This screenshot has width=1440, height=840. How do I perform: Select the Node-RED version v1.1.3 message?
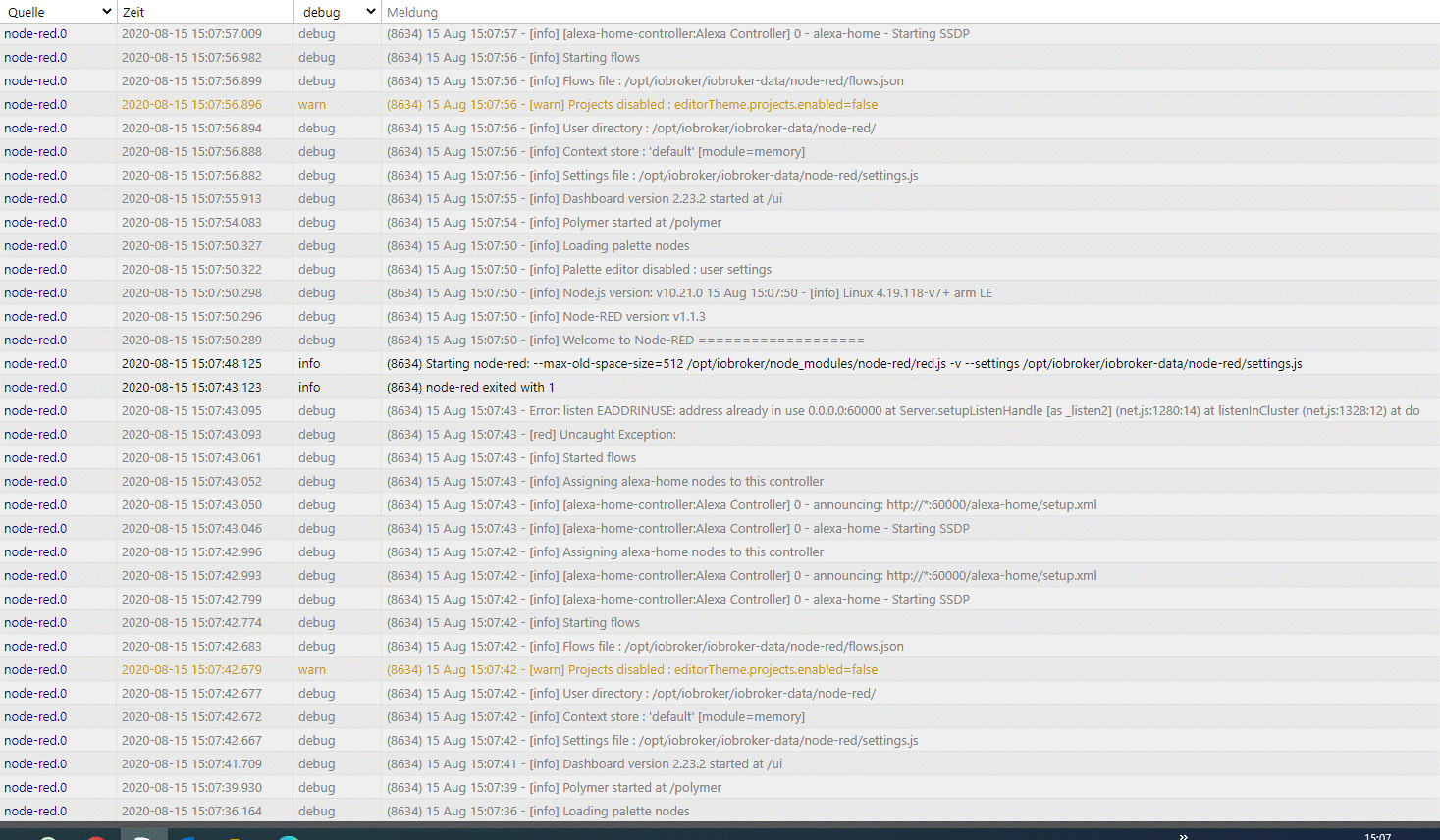546,317
